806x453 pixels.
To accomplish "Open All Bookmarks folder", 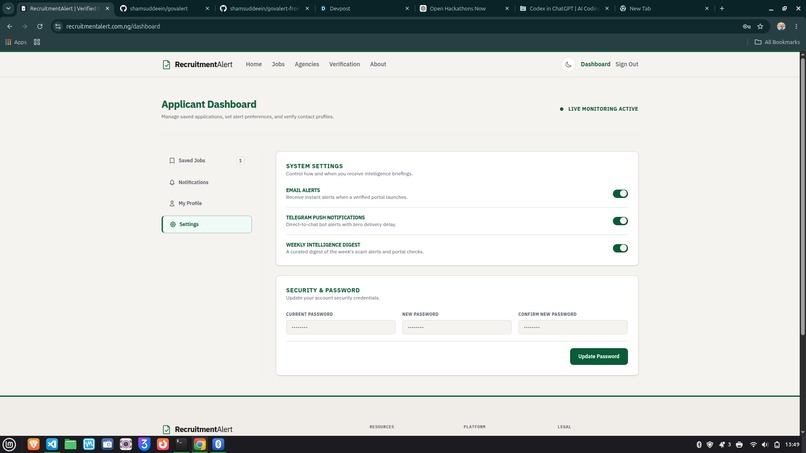I will click(777, 42).
